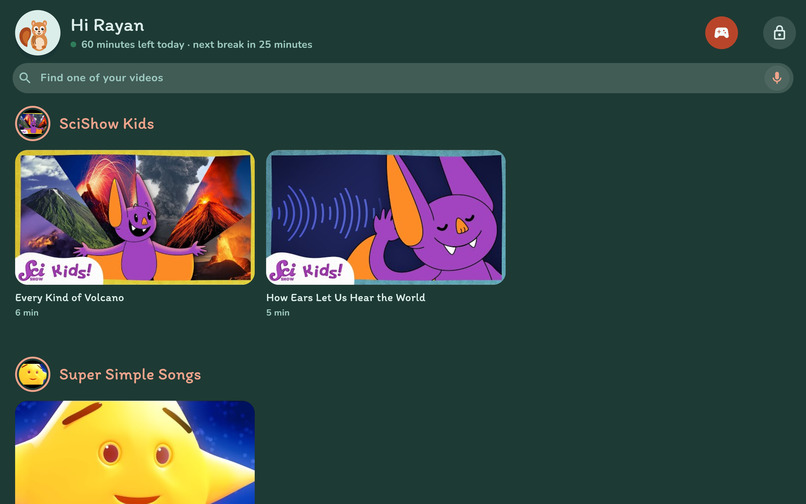Click the '5 min' duration label

[x=278, y=313]
